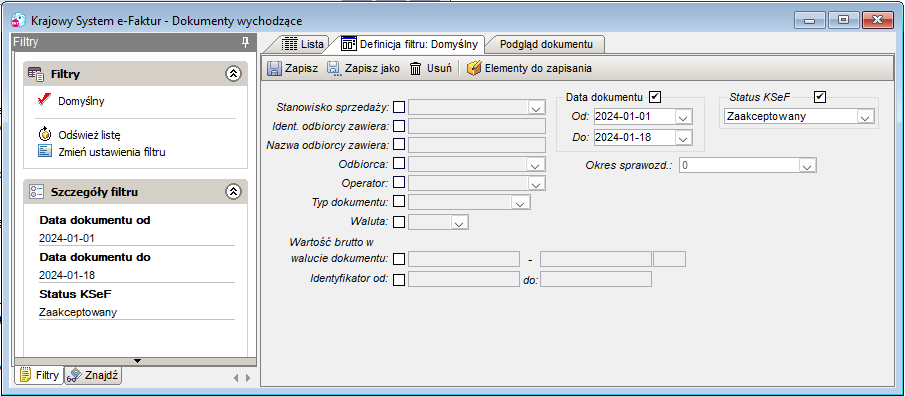This screenshot has width=905, height=396.
Task: Collapse the Szczegóły filtru panel
Action: 233,192
